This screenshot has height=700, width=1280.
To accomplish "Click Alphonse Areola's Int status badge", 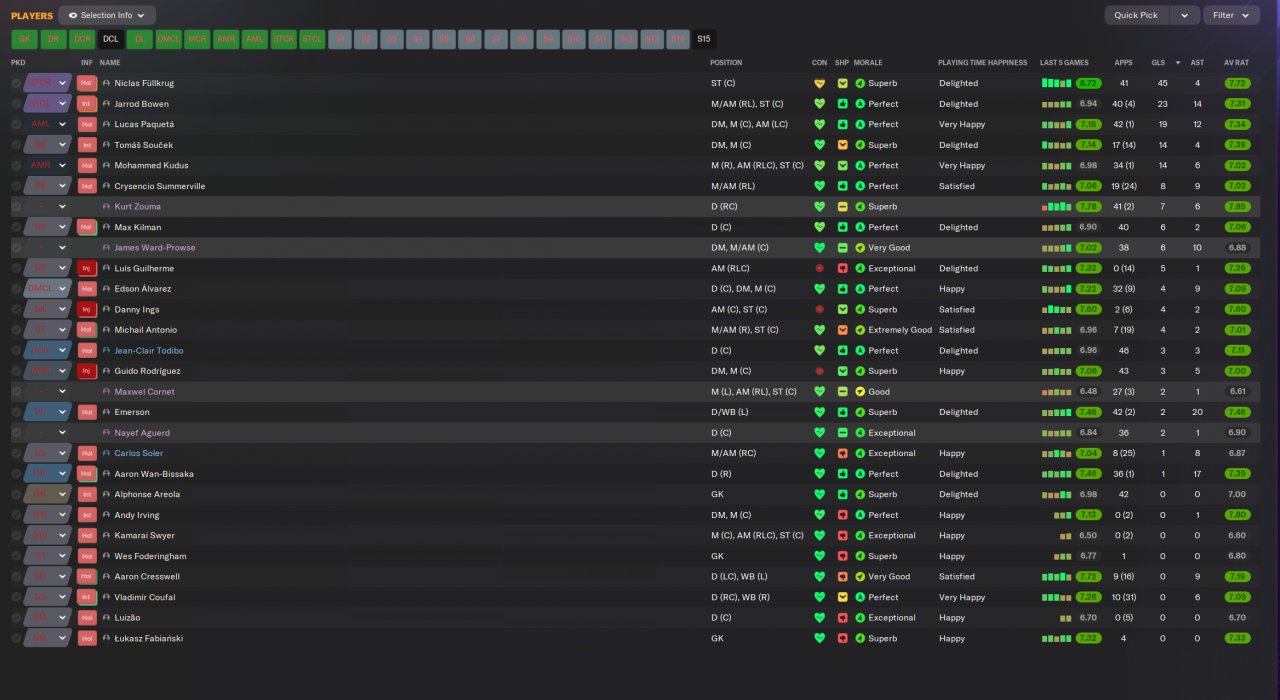I will (x=87, y=494).
